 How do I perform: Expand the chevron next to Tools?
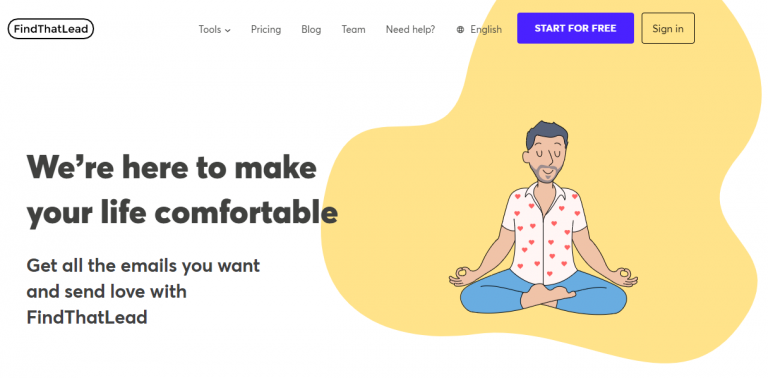click(228, 30)
